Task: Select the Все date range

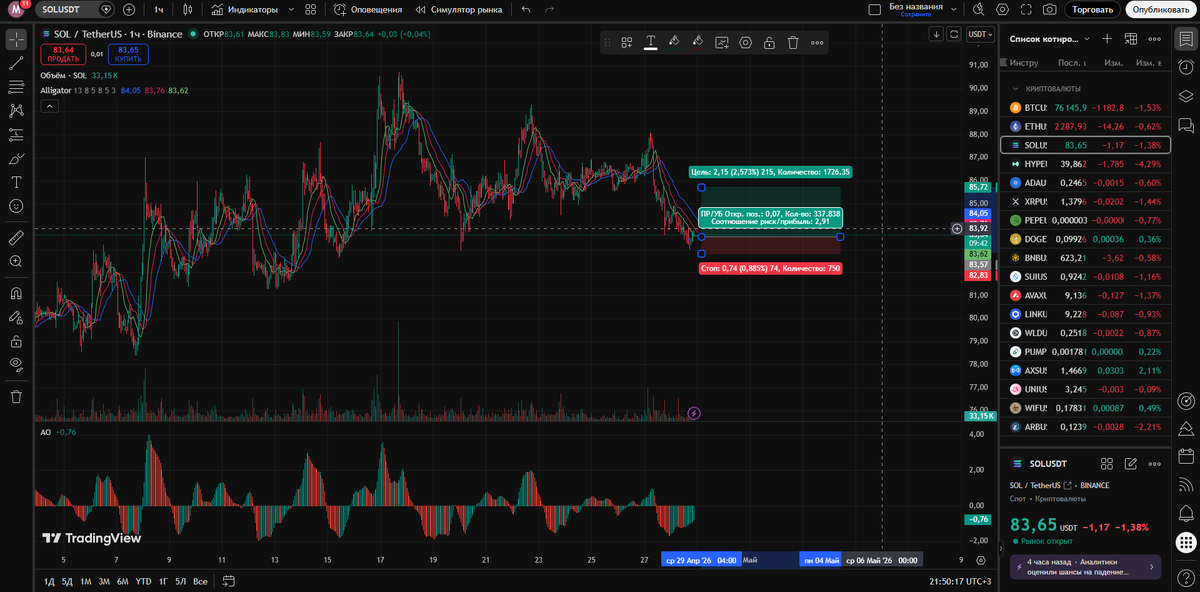Action: tap(200, 581)
